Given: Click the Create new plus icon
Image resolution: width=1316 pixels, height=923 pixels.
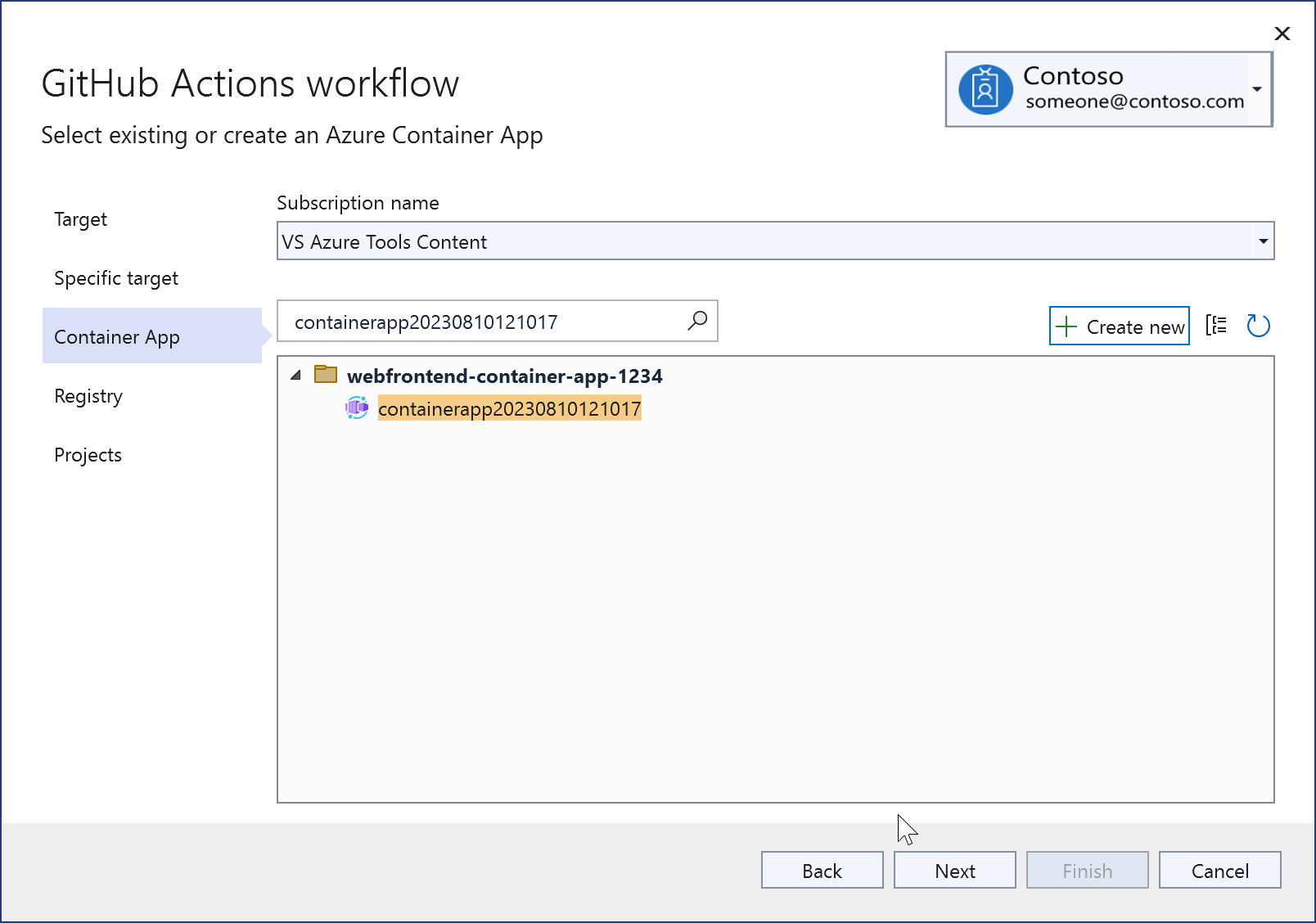Looking at the screenshot, I should [x=1067, y=326].
